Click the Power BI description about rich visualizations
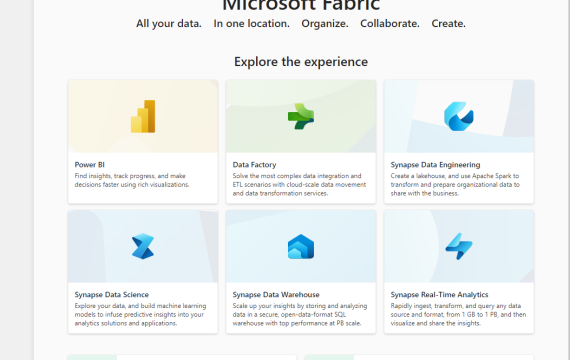 click(132, 180)
